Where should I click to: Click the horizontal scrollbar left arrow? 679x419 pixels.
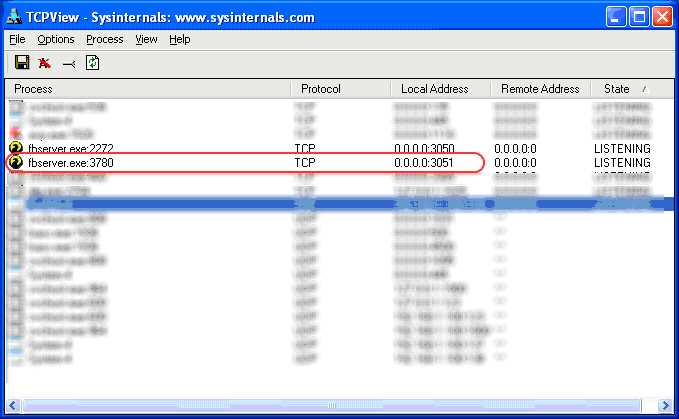pyautogui.click(x=13, y=406)
